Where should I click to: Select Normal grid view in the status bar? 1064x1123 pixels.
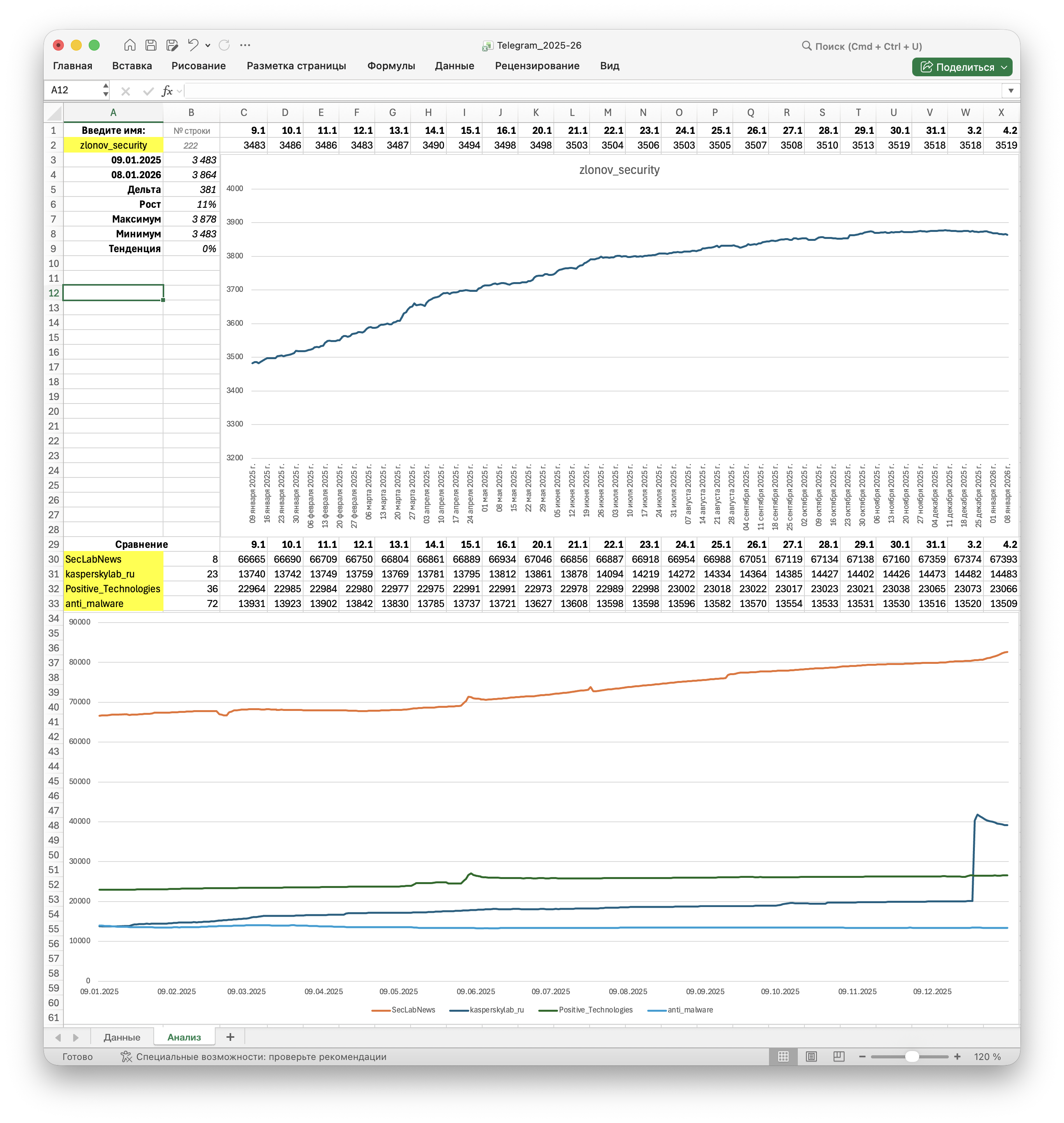click(x=783, y=1056)
